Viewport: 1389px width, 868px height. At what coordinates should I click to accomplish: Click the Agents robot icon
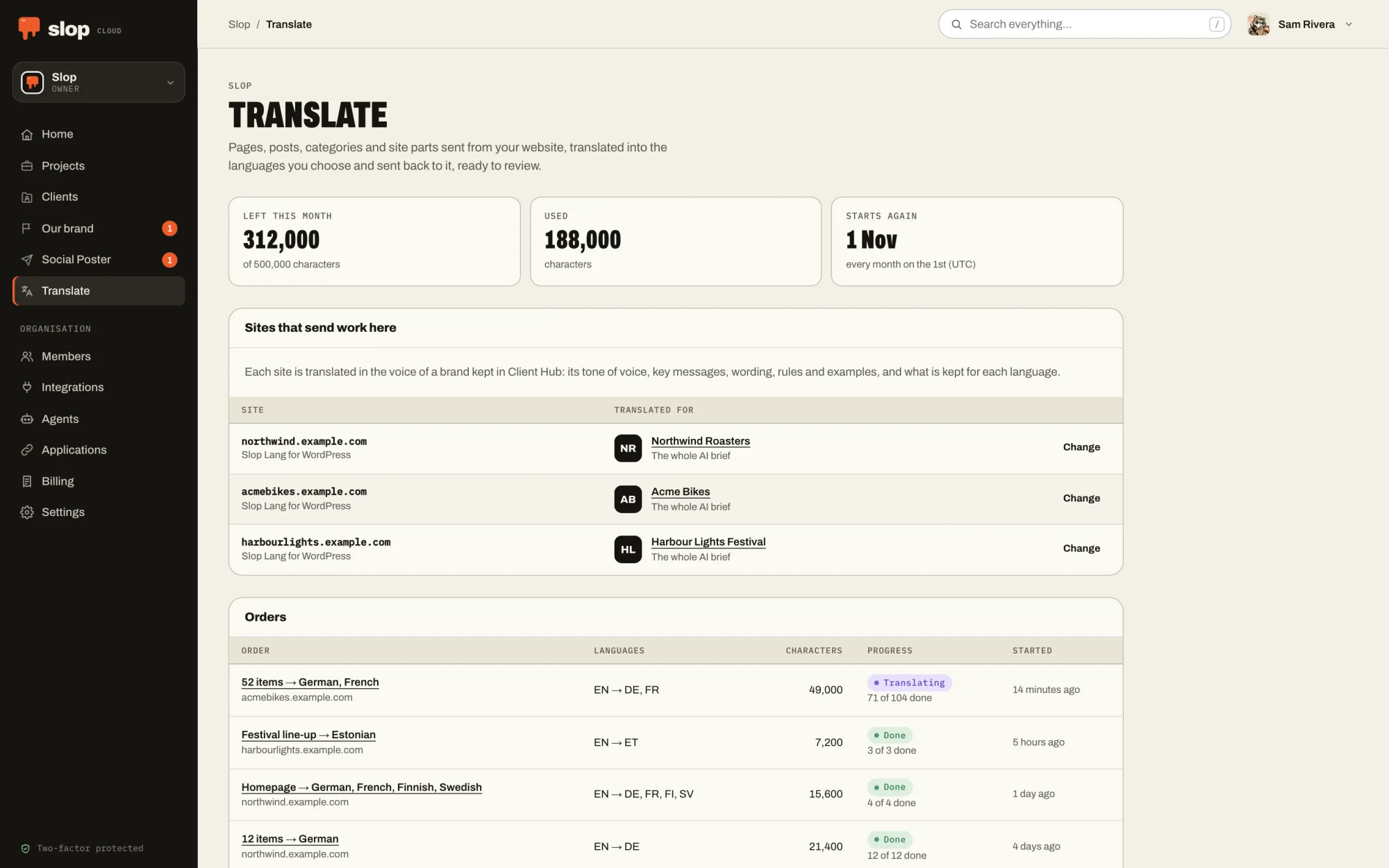[x=27, y=419]
